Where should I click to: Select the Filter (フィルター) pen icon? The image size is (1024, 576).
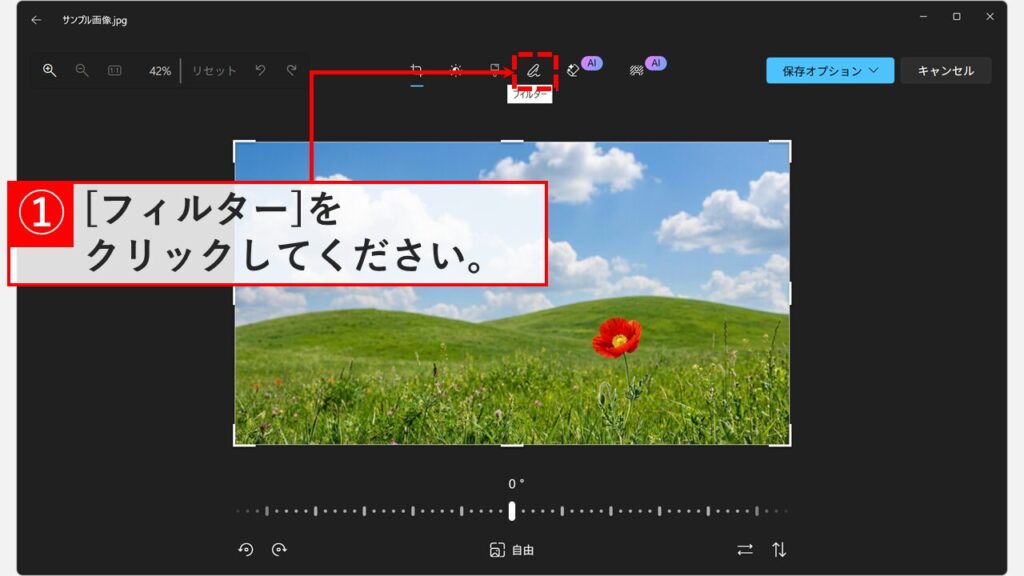pos(536,70)
